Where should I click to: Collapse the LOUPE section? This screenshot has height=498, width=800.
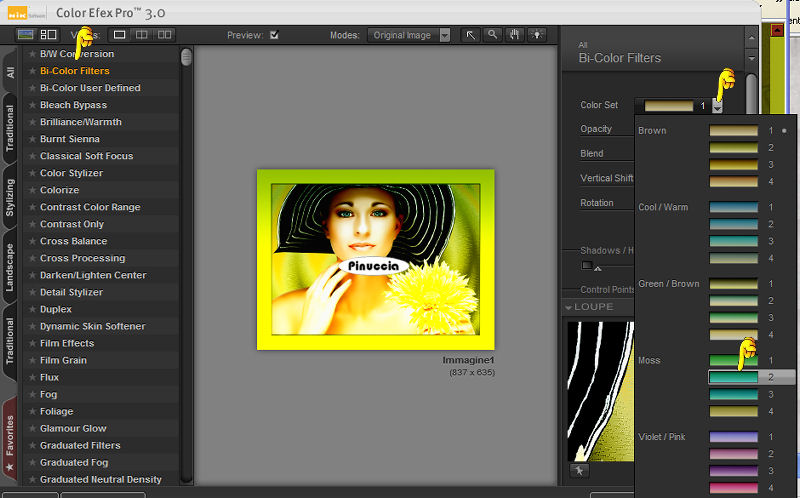coord(568,307)
